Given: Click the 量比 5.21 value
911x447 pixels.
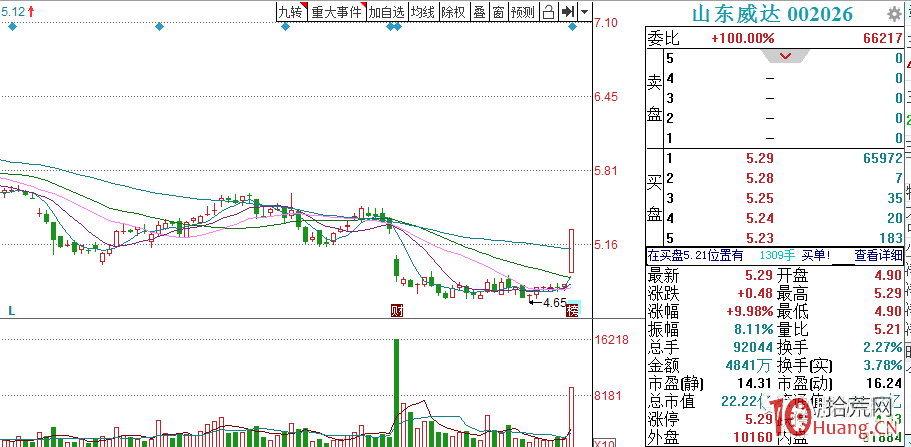Looking at the screenshot, I should tap(887, 330).
